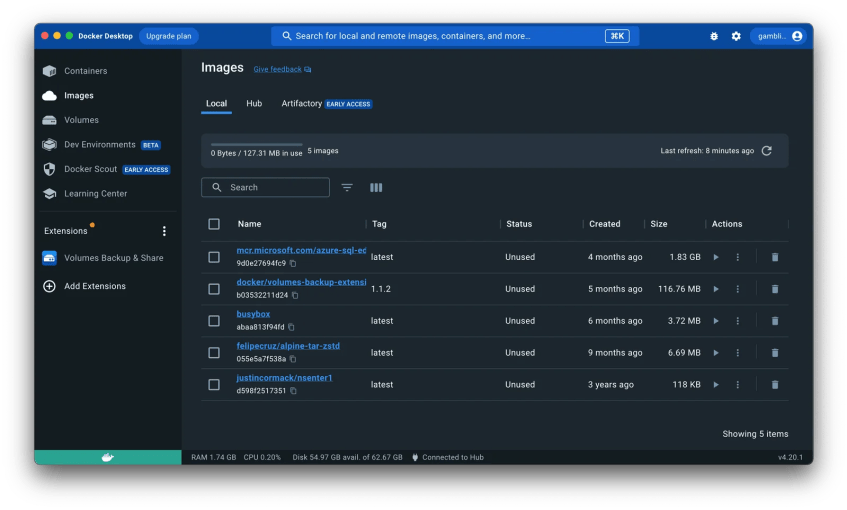This screenshot has height=510, width=847.
Task: Click Add Extensions plus icon
Action: 49,286
